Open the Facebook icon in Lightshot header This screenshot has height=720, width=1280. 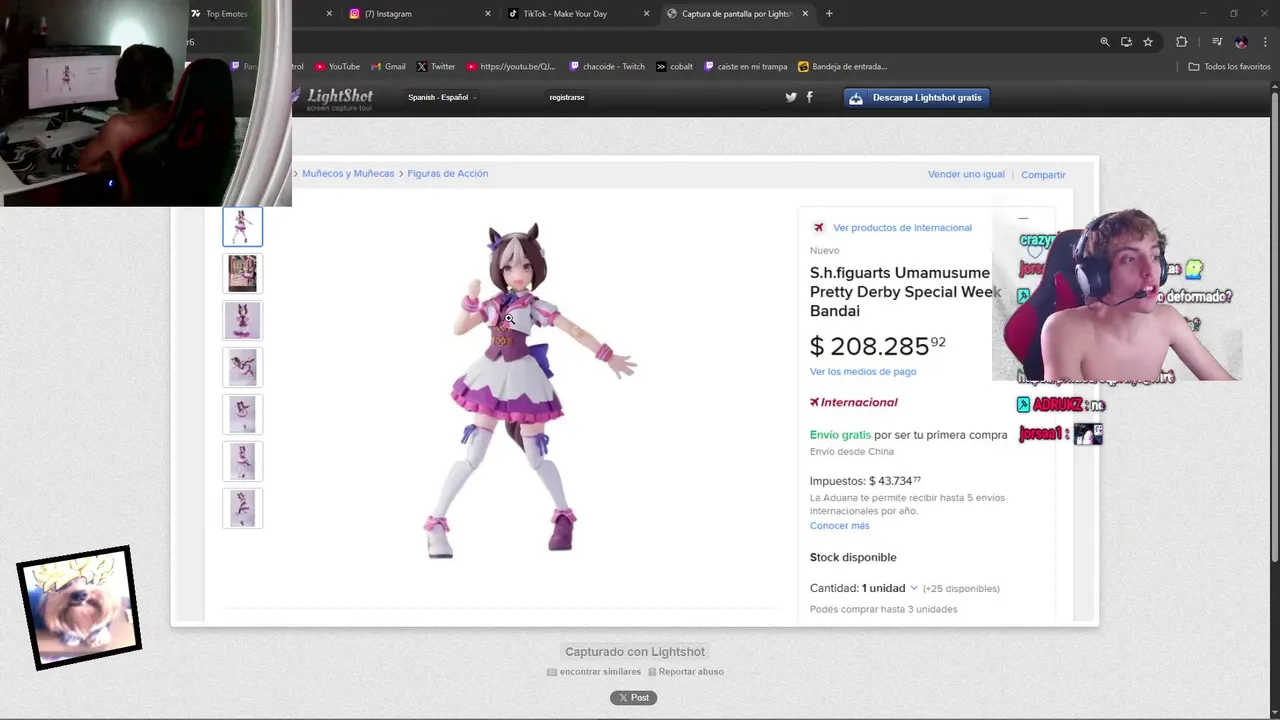point(809,97)
